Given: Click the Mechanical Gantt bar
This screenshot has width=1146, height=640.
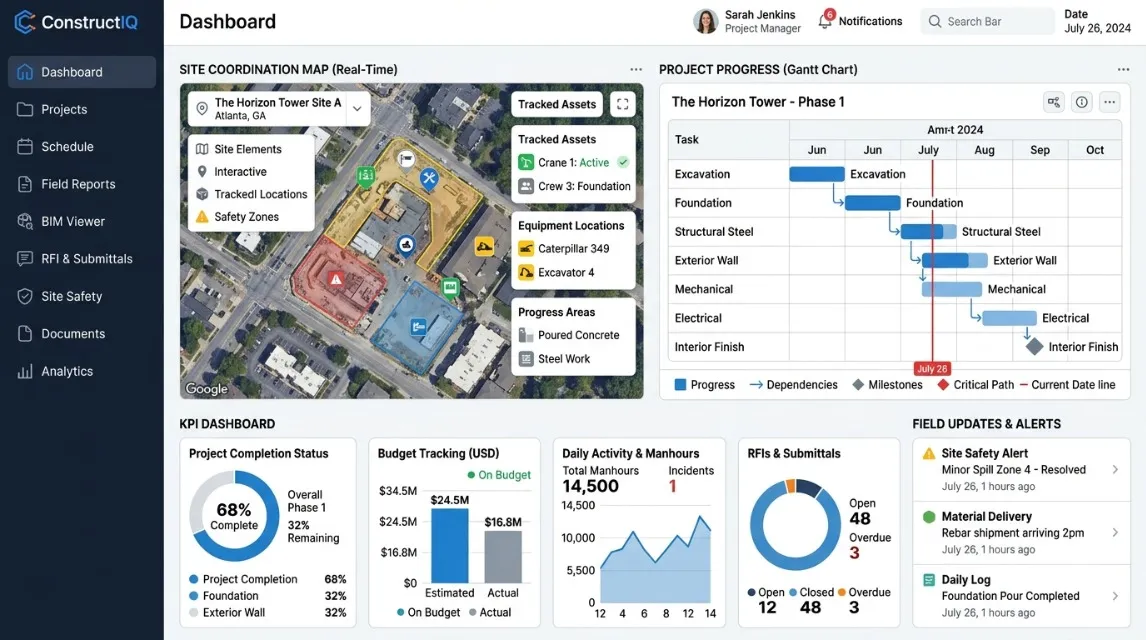Looking at the screenshot, I should point(952,289).
